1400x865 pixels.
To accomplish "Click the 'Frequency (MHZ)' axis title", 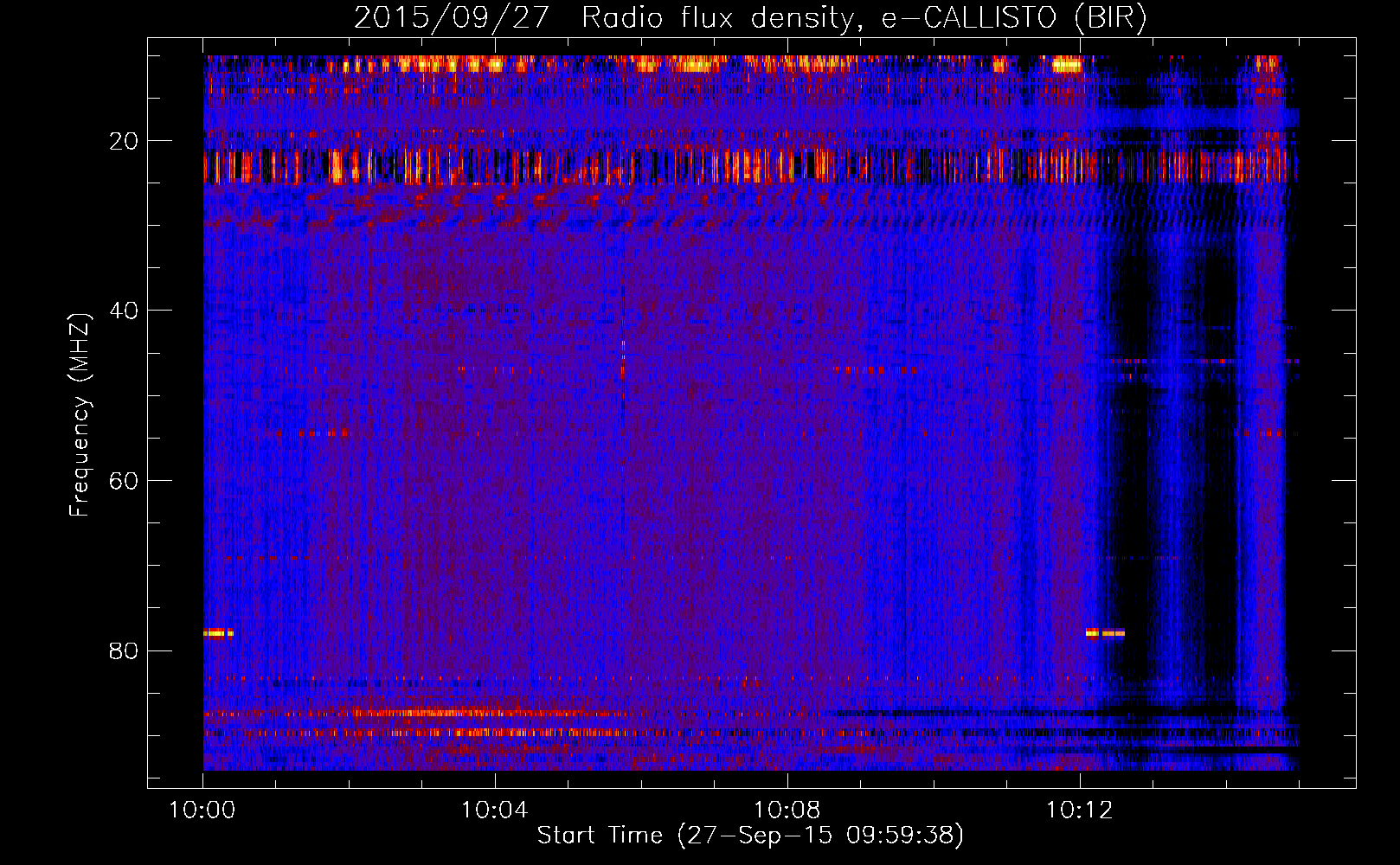I will tap(80, 415).
